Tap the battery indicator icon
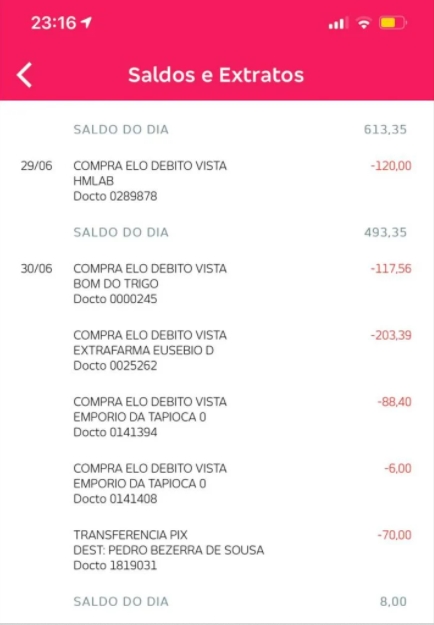434x625 pixels. click(x=393, y=23)
